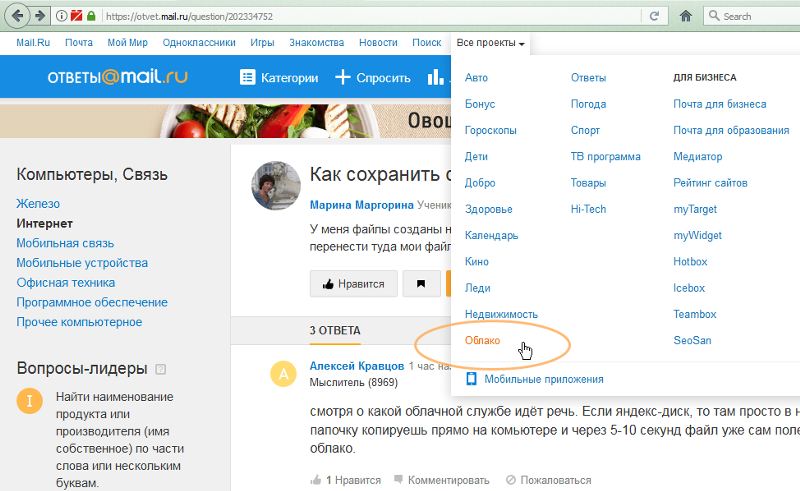This screenshot has width=800, height=491.
Task: Open Почта для образования link
Action: (x=731, y=130)
